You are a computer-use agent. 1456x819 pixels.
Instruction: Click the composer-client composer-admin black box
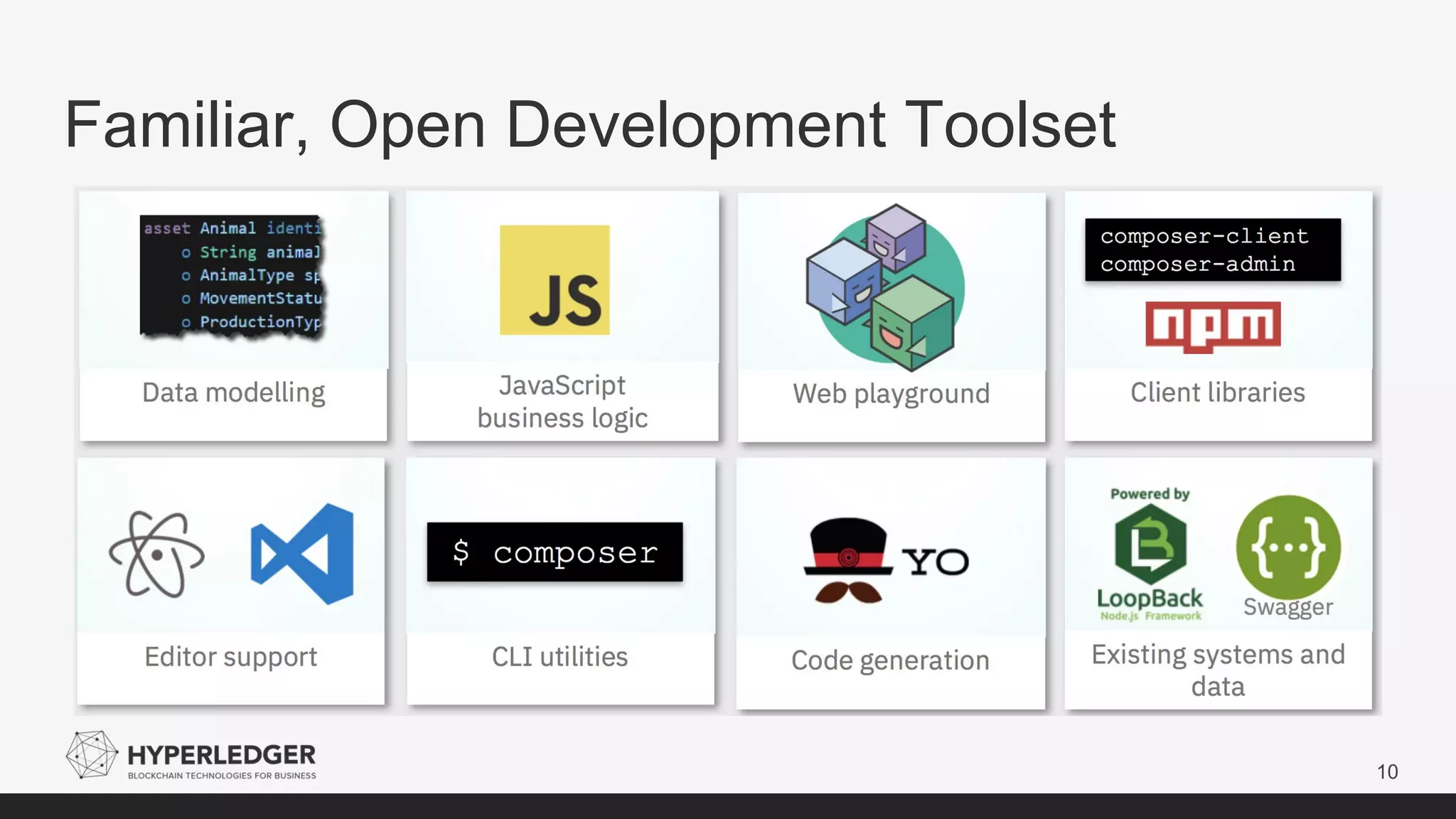point(1212,250)
